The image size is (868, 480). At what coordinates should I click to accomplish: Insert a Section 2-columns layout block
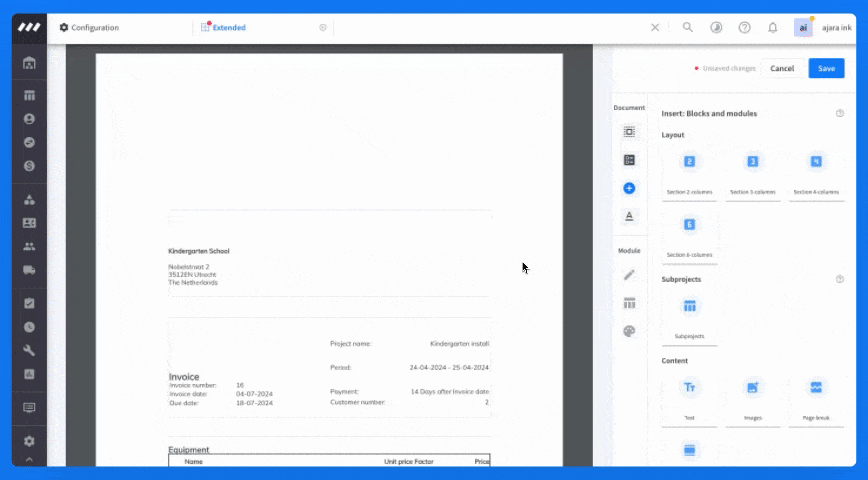[x=689, y=162]
